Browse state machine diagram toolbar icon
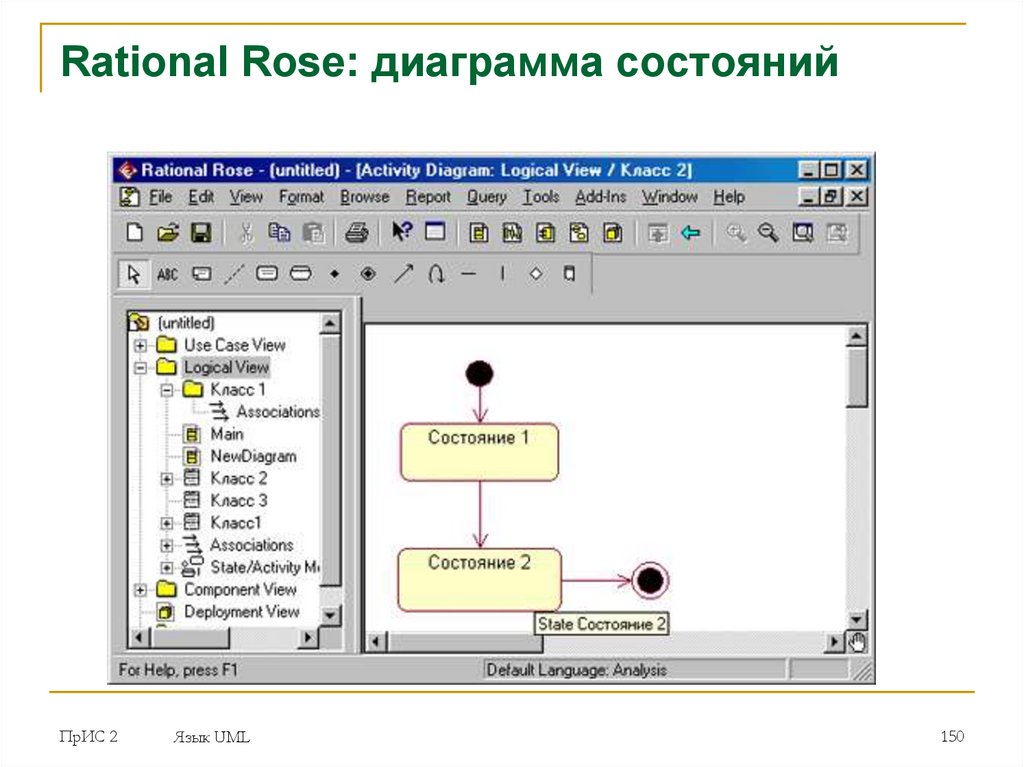The height and width of the screenshot is (767, 1024). click(579, 233)
